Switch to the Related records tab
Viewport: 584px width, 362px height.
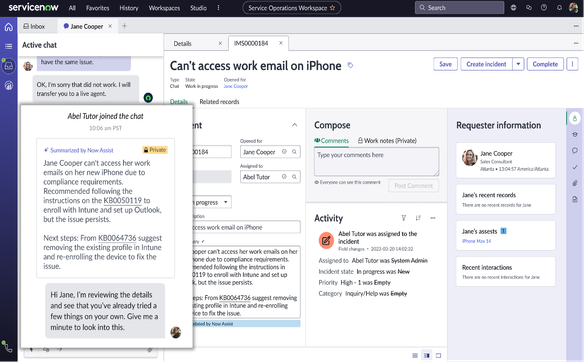coord(219,102)
